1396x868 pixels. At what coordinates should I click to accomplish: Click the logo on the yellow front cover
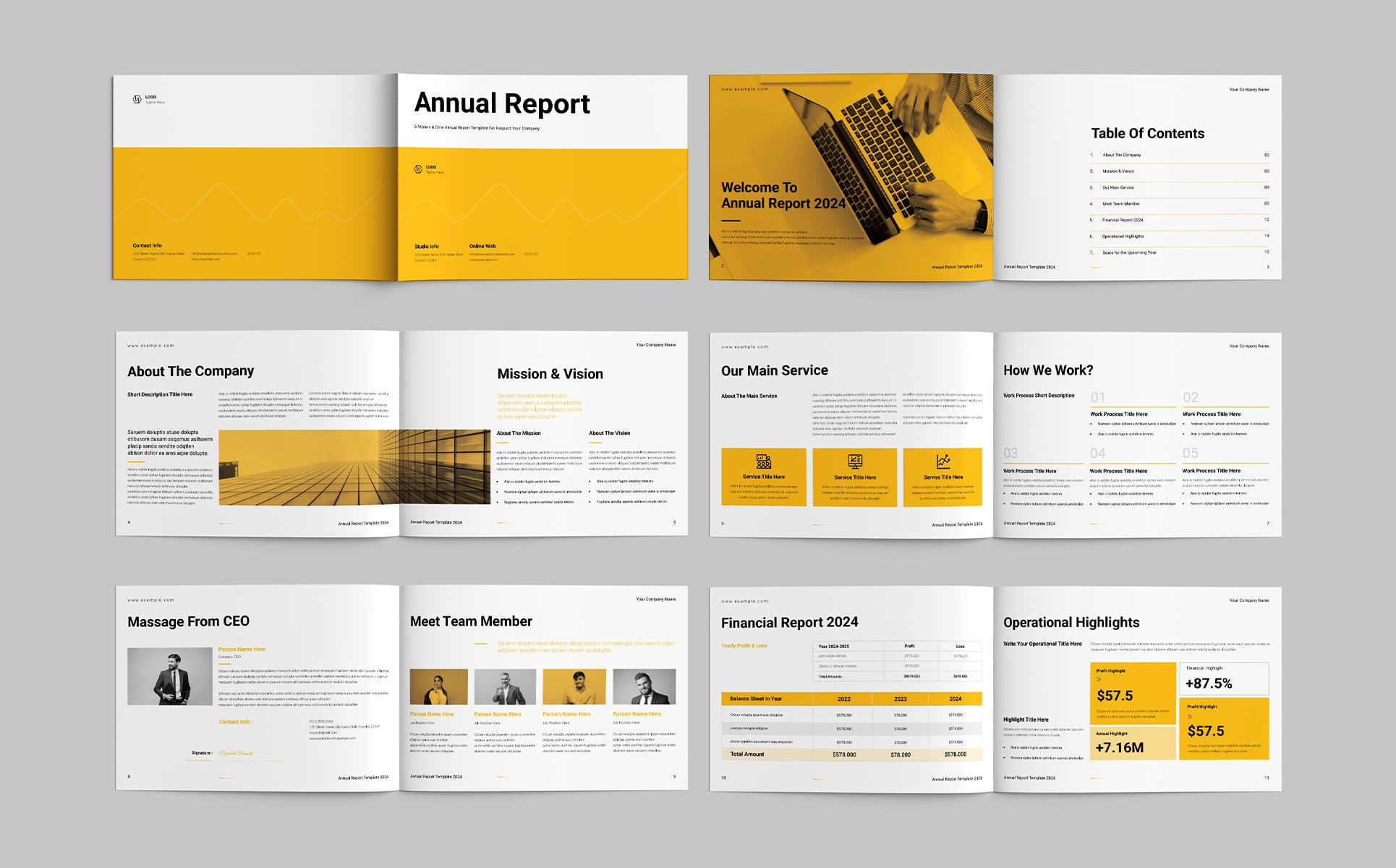(418, 169)
